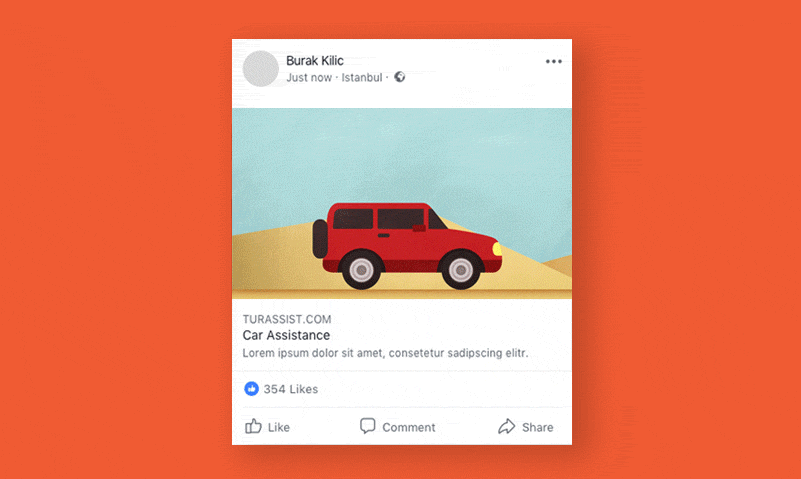The image size is (801, 479).
Task: Click the Like thumbs-up outline icon
Action: 253,426
